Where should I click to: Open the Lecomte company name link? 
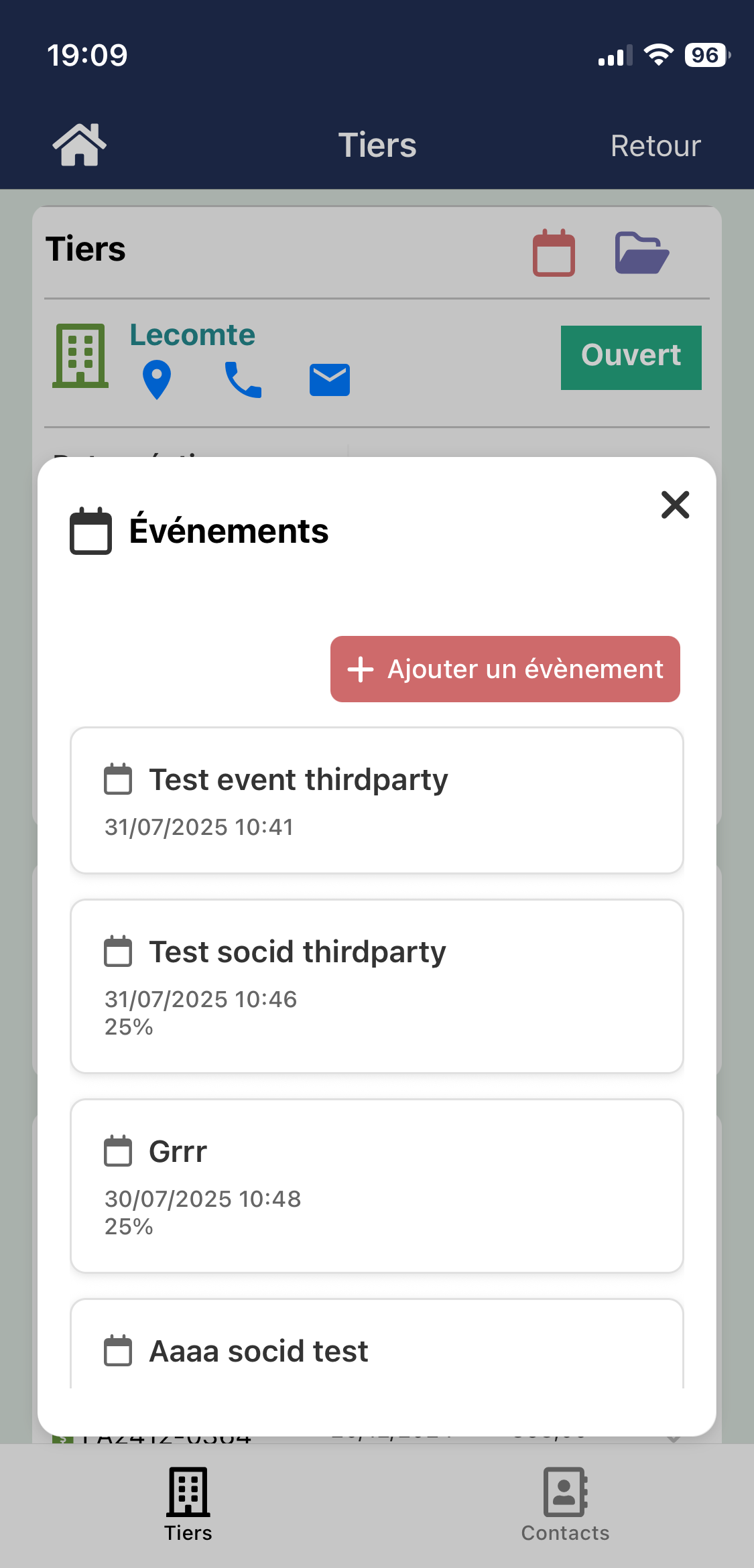click(x=192, y=335)
